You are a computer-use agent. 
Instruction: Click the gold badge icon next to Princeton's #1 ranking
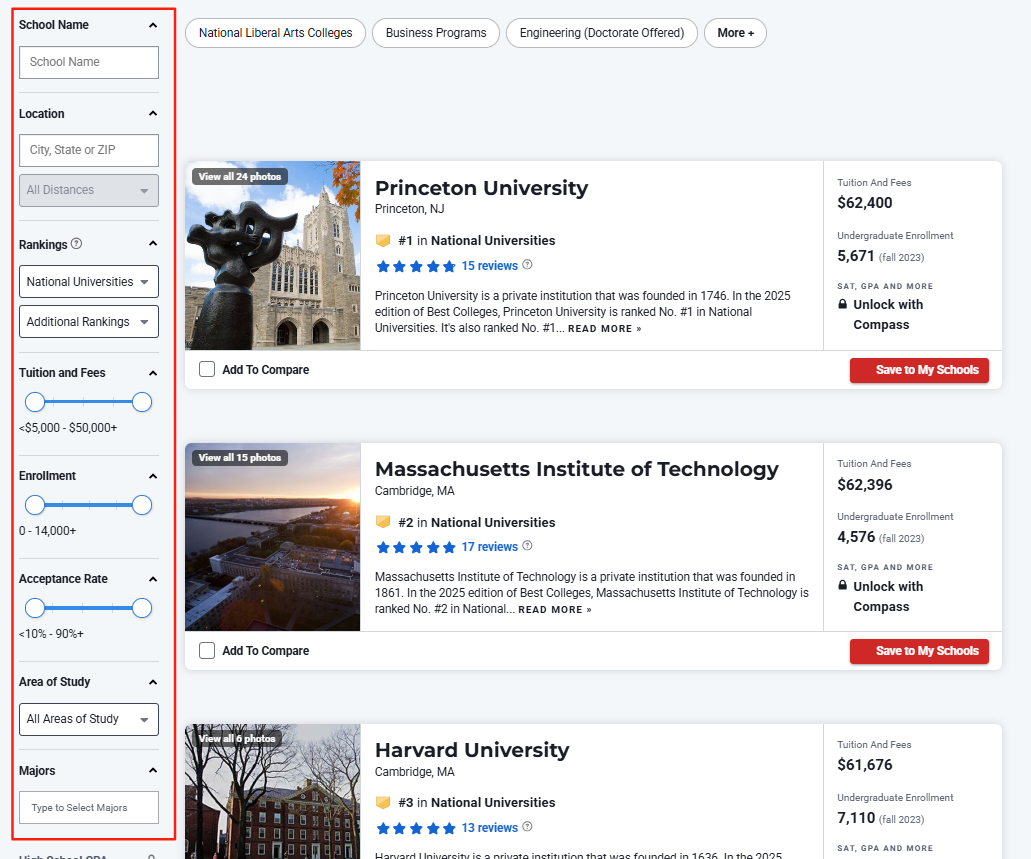(x=383, y=241)
